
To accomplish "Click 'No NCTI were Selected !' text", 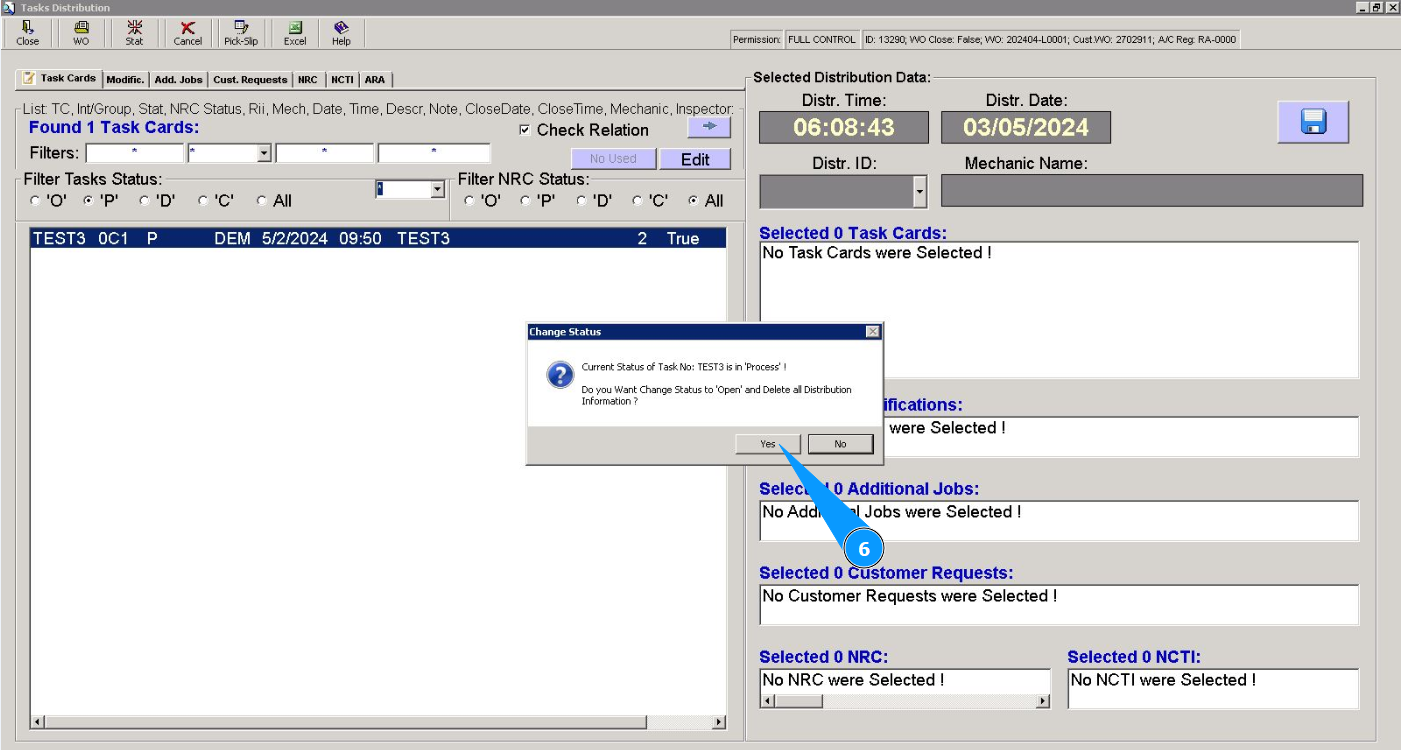I will pos(1163,680).
